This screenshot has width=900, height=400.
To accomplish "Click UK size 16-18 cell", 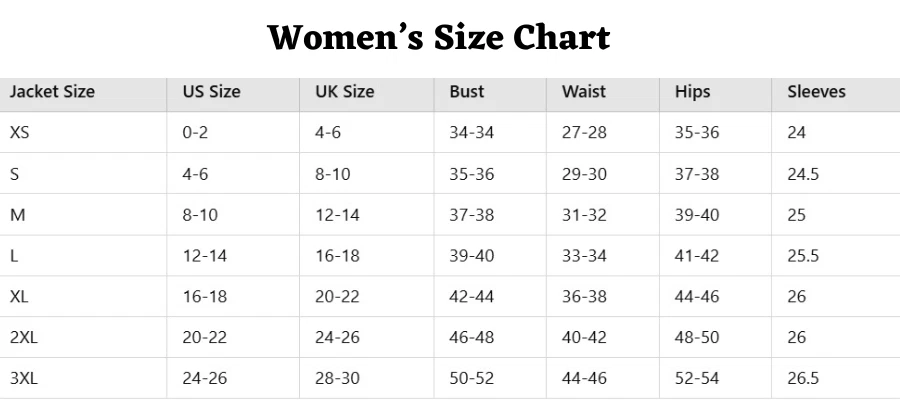I will [x=337, y=256].
